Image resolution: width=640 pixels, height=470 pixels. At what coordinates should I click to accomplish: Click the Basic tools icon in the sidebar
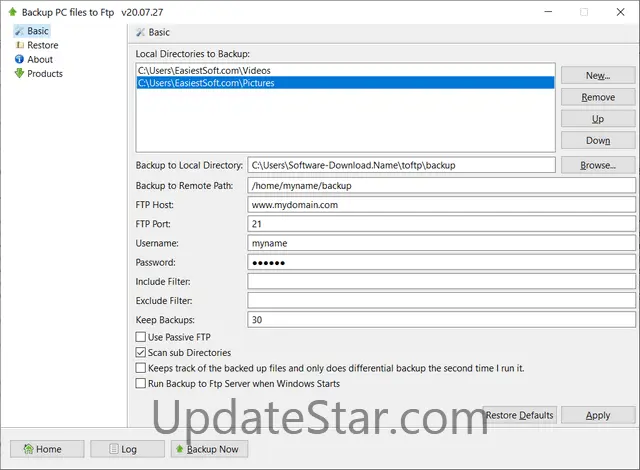(x=19, y=31)
